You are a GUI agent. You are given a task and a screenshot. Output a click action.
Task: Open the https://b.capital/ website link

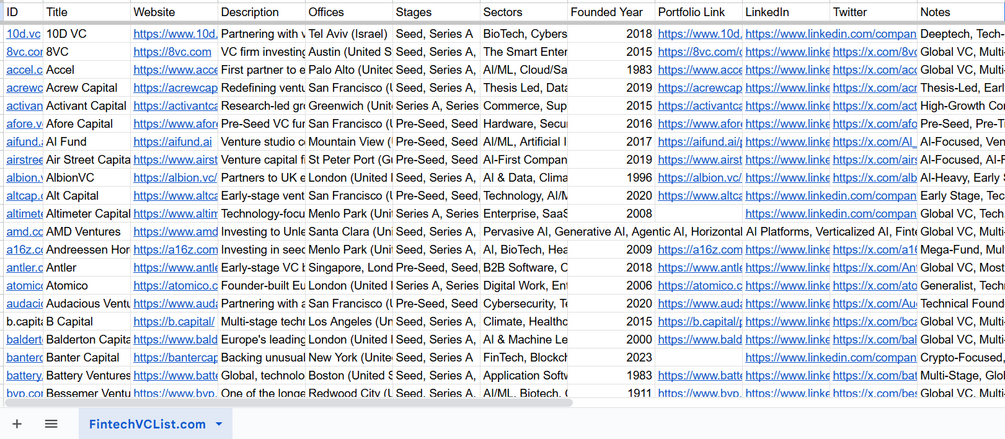[174, 321]
